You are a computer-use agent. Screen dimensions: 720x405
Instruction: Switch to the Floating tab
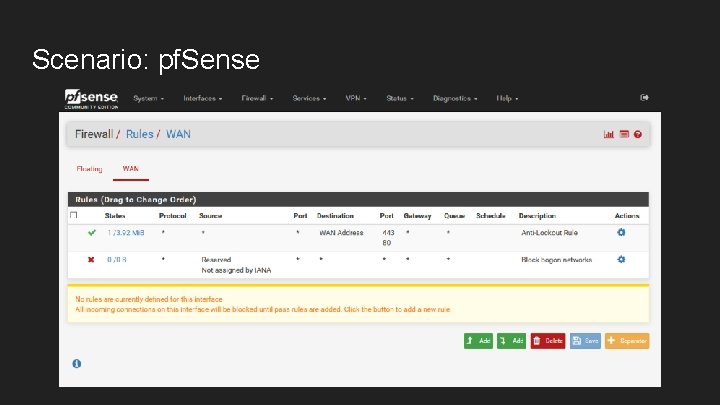(89, 169)
